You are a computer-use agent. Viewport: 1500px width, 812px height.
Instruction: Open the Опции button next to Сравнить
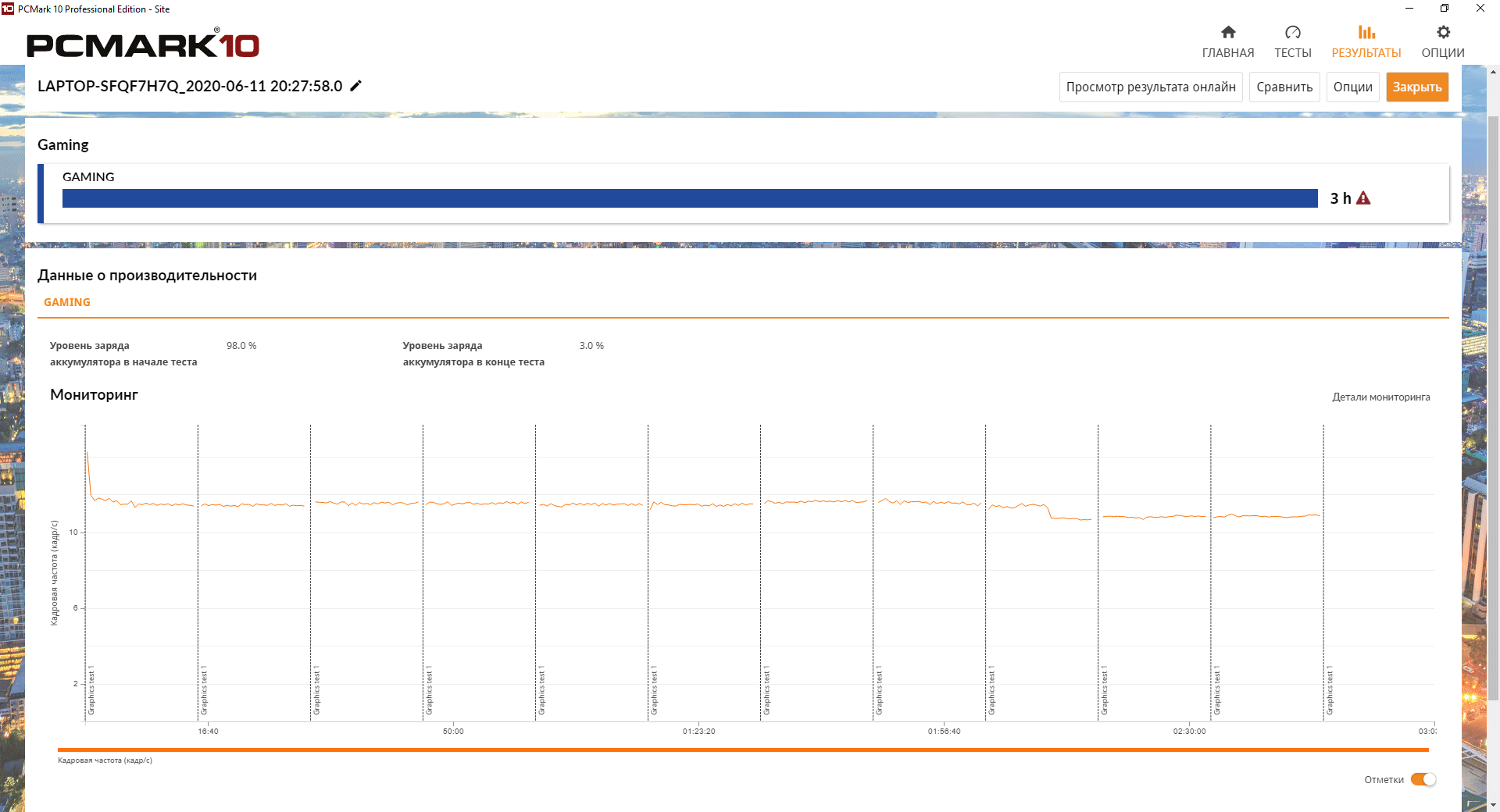[x=1353, y=87]
